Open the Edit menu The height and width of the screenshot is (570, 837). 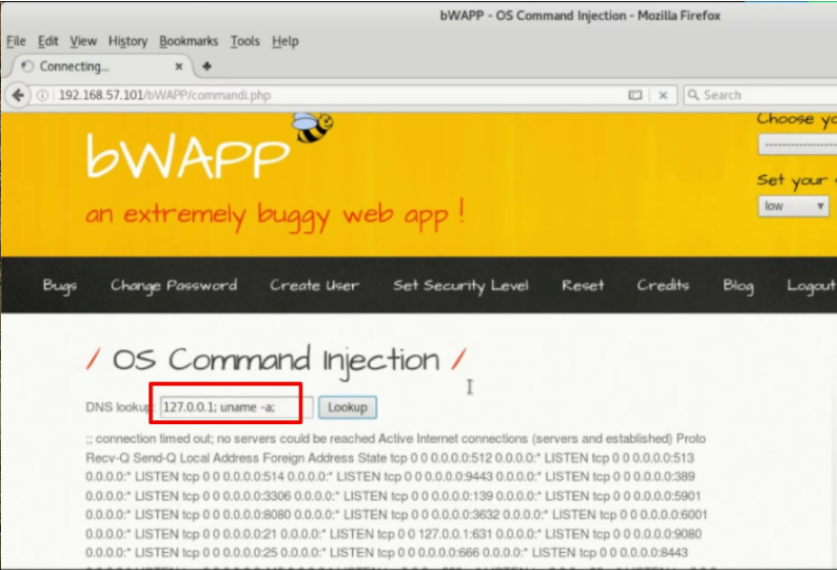[x=48, y=41]
